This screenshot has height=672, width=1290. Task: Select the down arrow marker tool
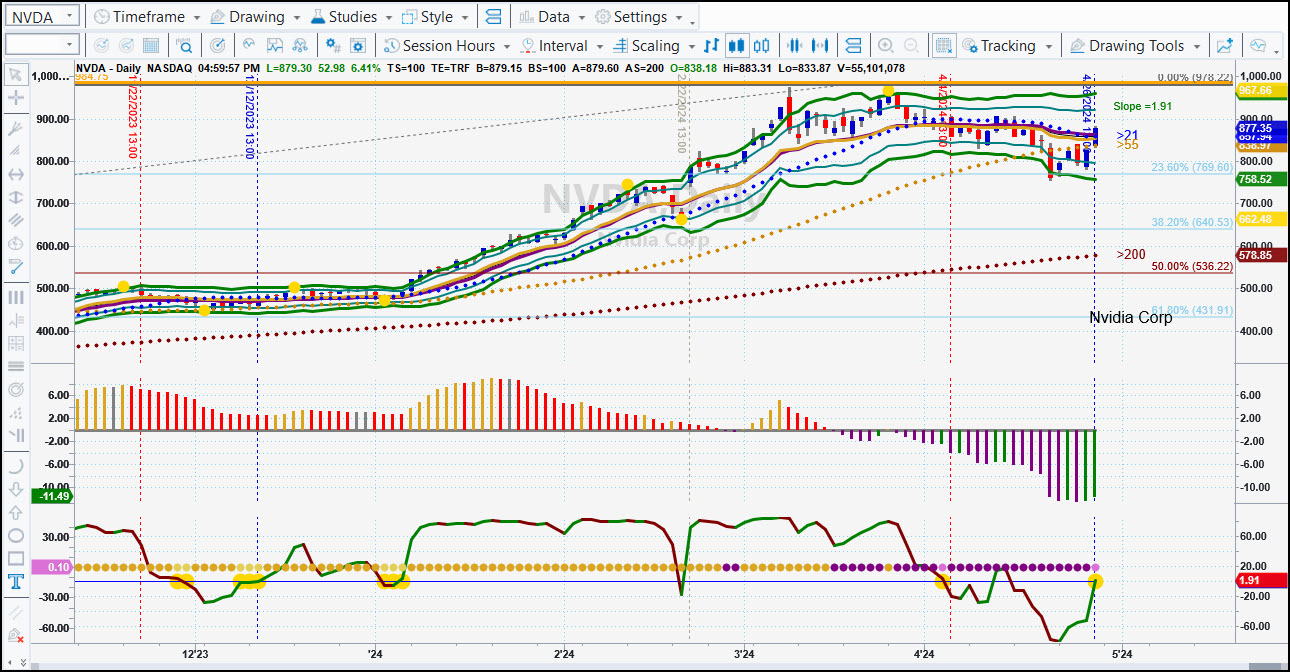15,489
